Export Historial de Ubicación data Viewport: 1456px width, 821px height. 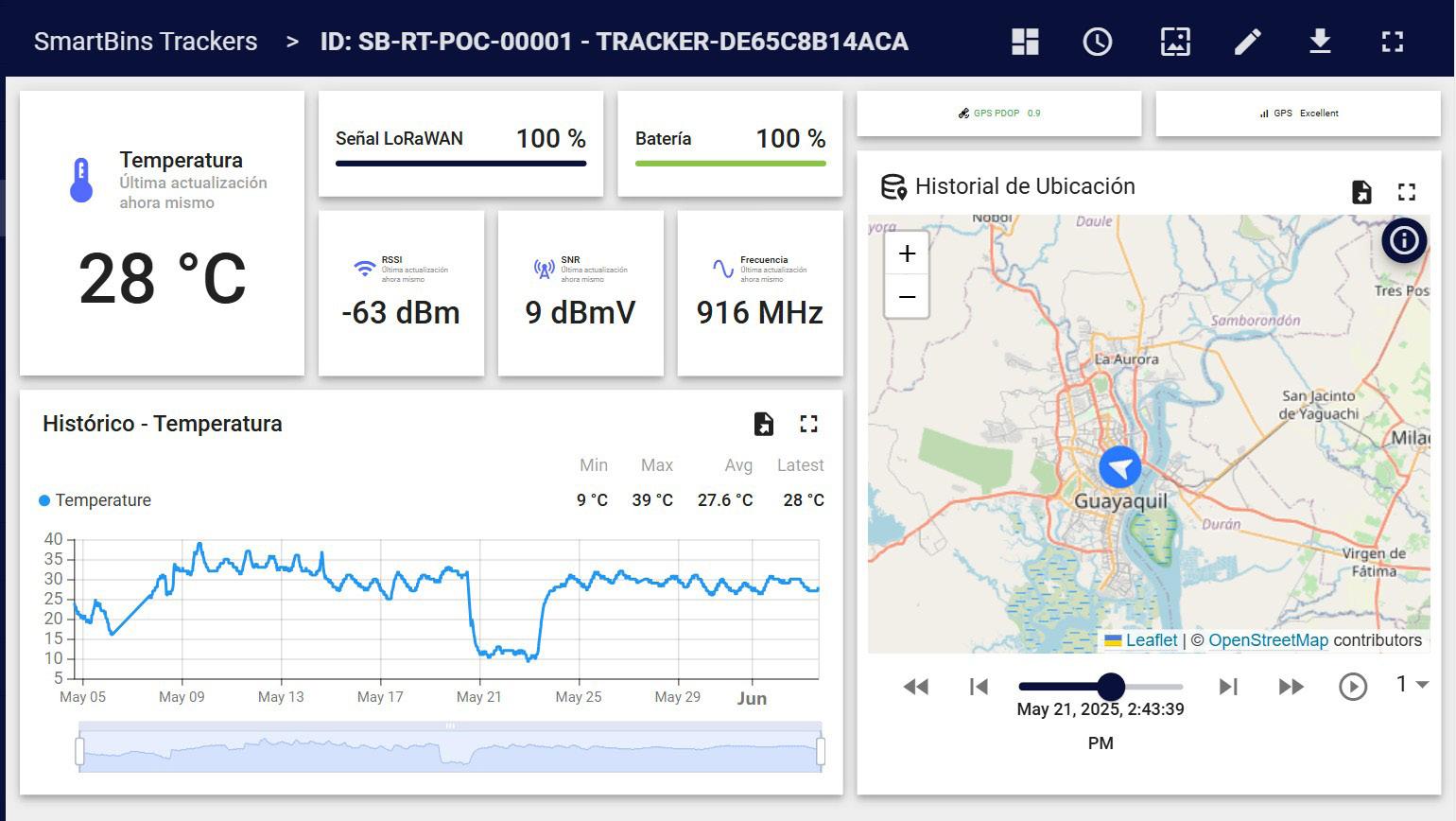1361,192
